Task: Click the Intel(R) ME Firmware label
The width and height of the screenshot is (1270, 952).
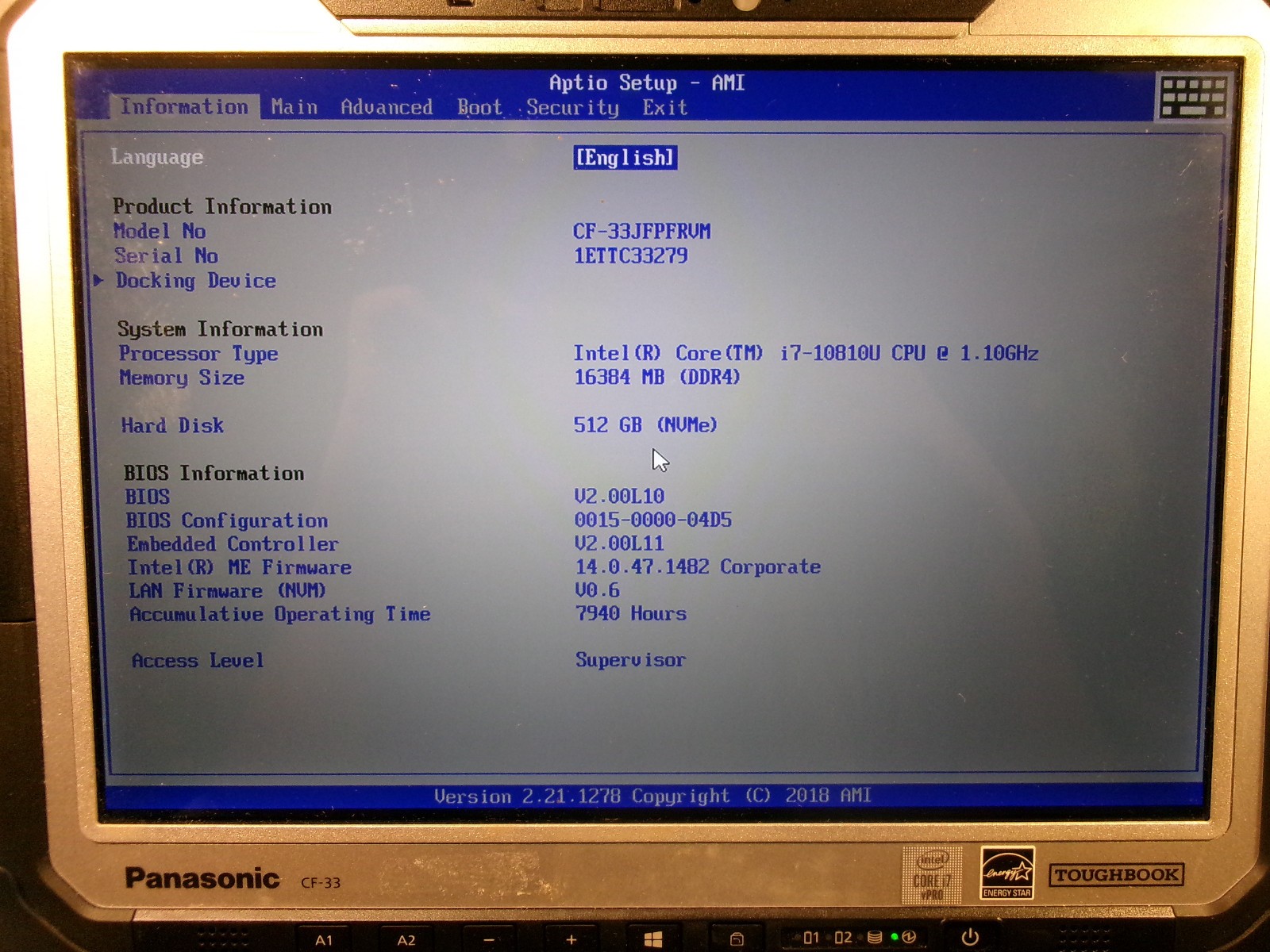Action: 240,567
